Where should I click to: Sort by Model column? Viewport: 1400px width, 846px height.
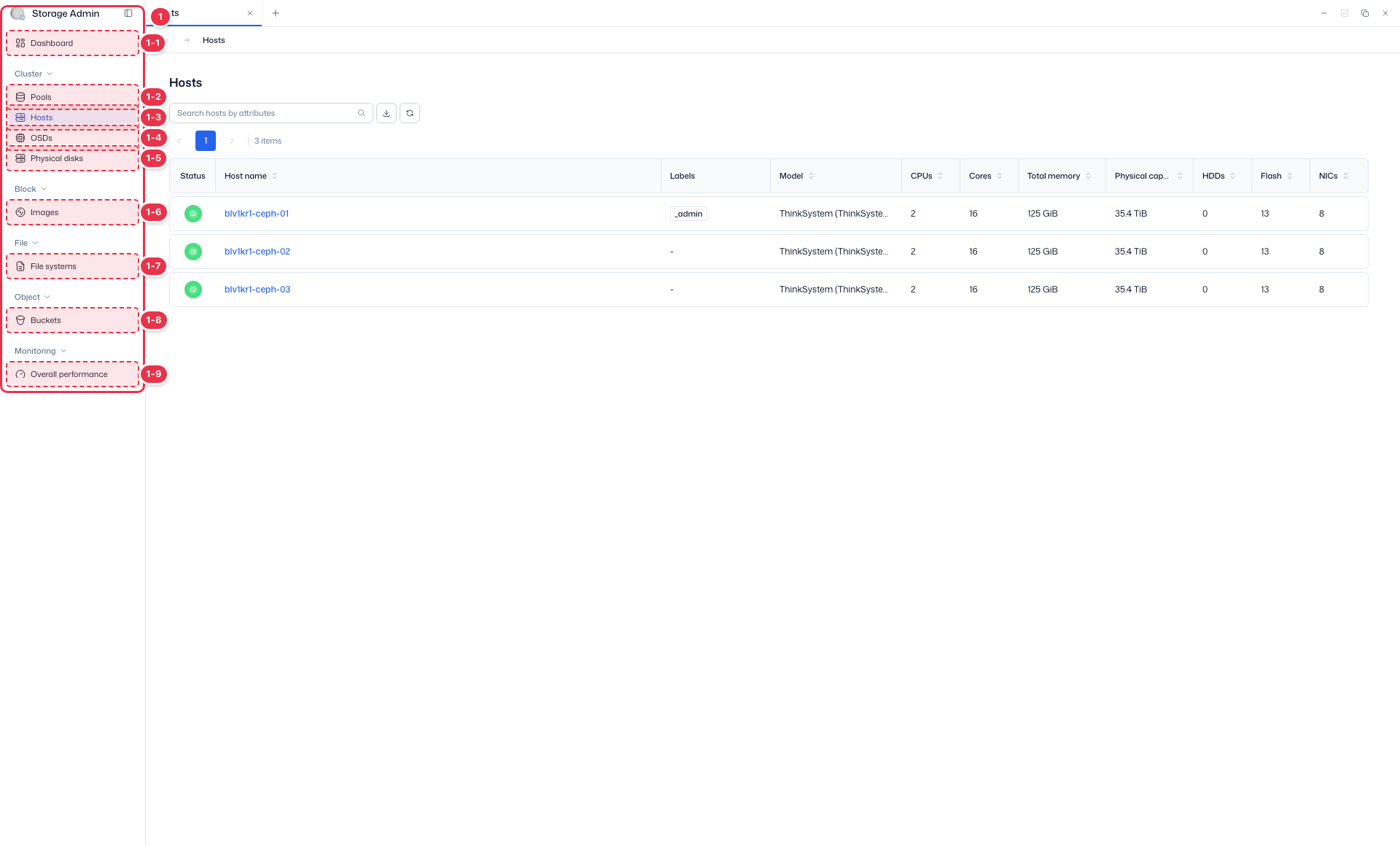(812, 176)
